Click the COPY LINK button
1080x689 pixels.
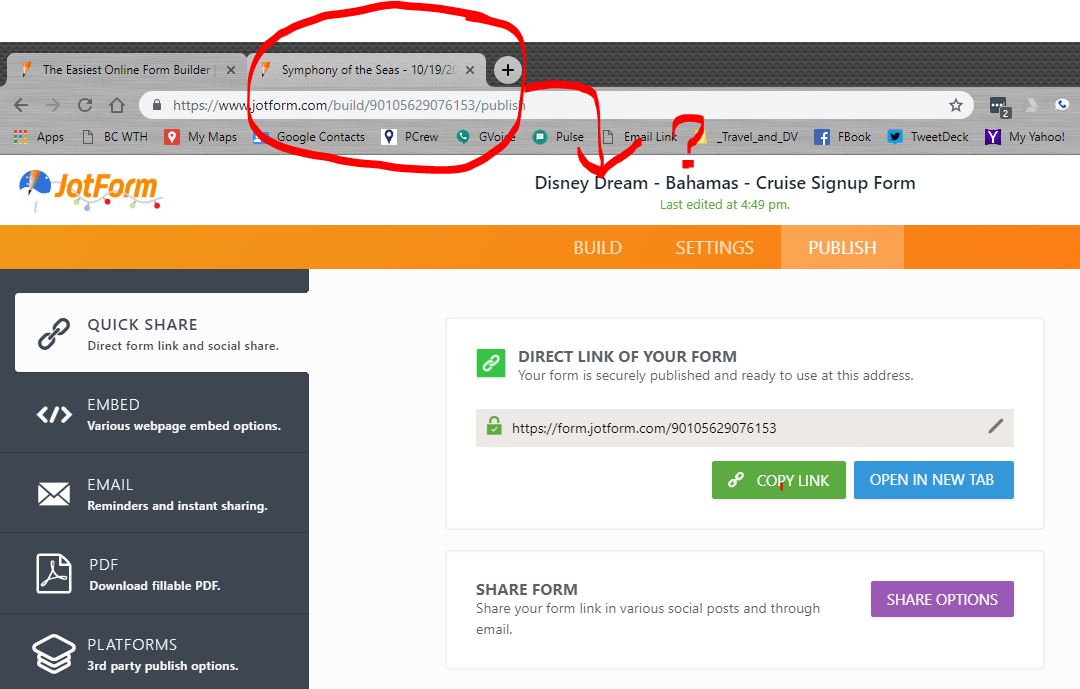(778, 479)
